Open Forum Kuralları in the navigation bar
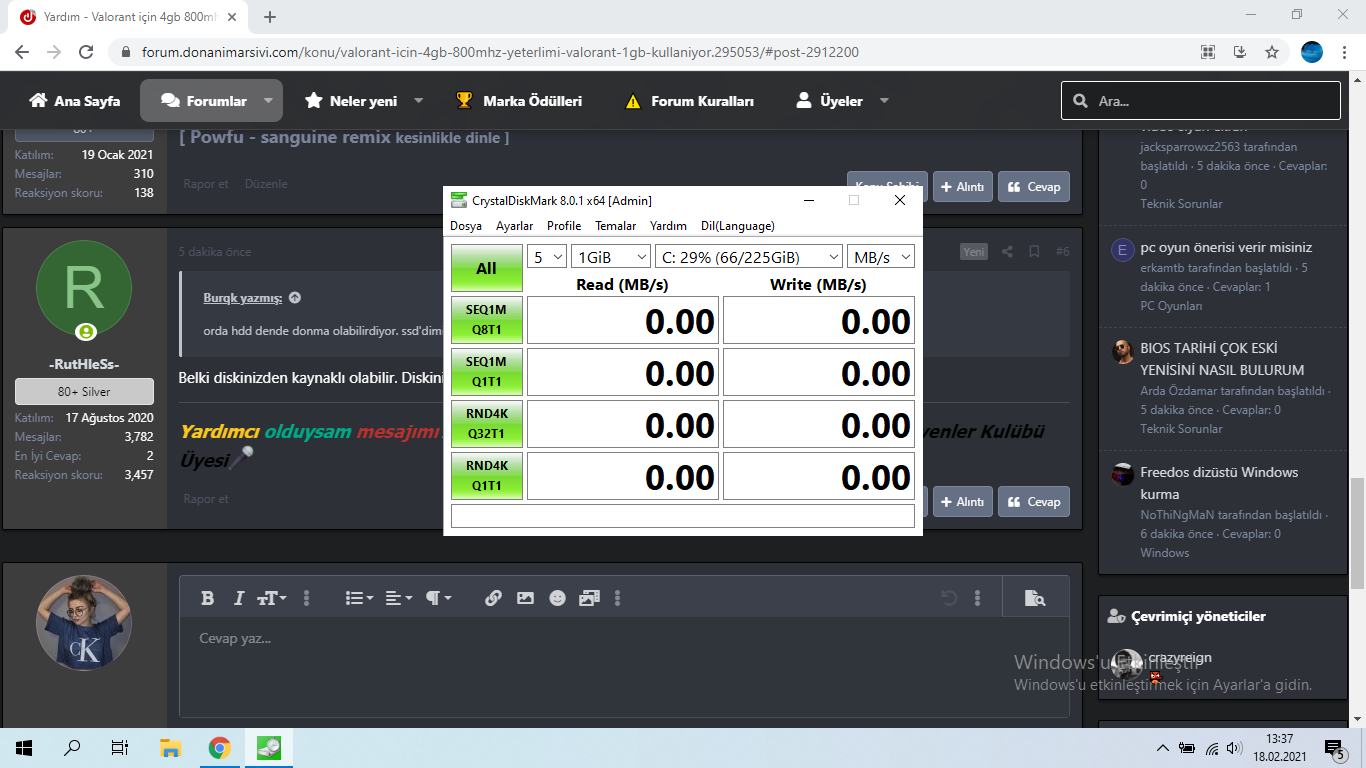This screenshot has height=768, width=1366. [x=689, y=101]
